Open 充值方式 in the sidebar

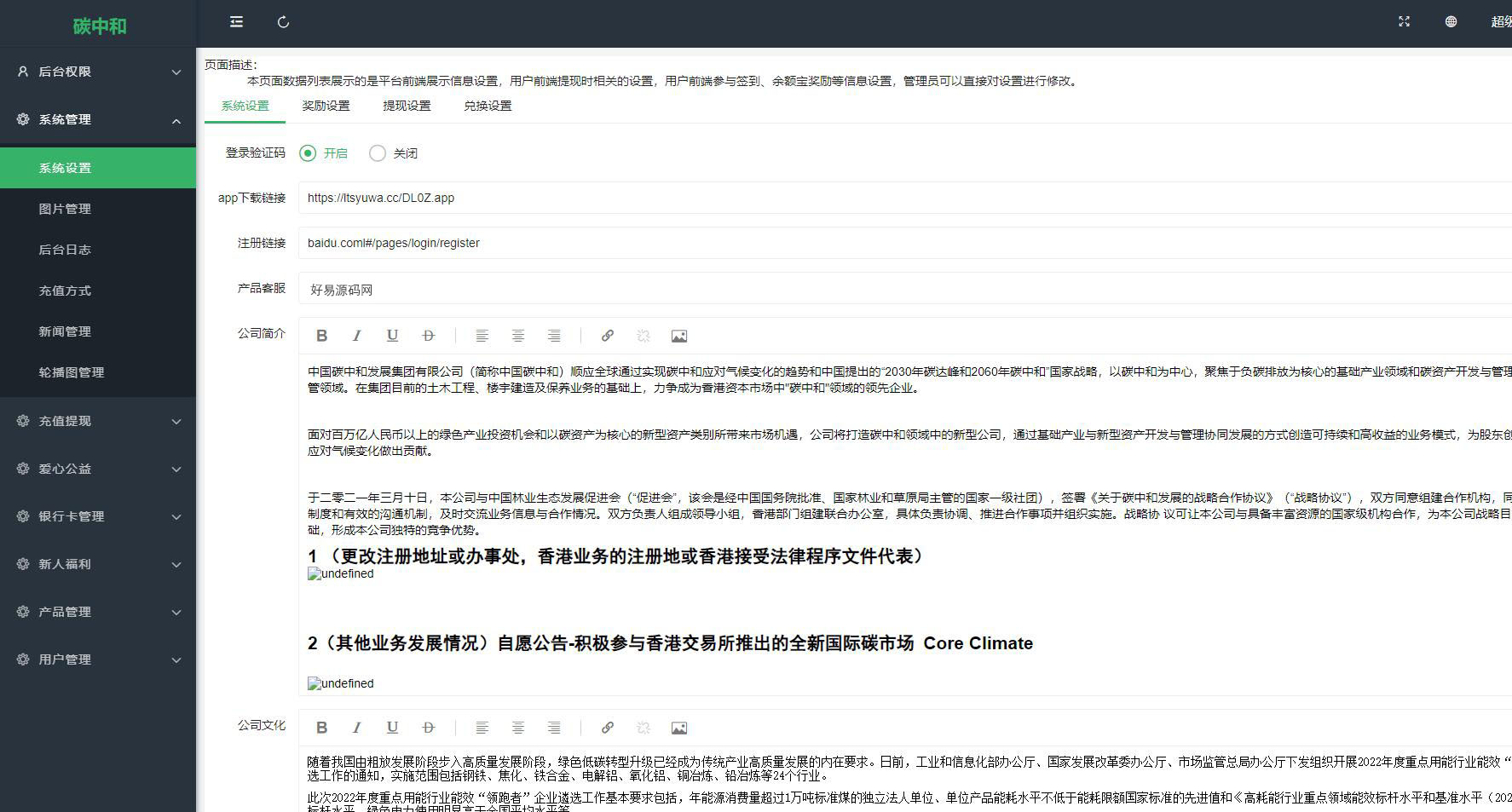[x=98, y=291]
